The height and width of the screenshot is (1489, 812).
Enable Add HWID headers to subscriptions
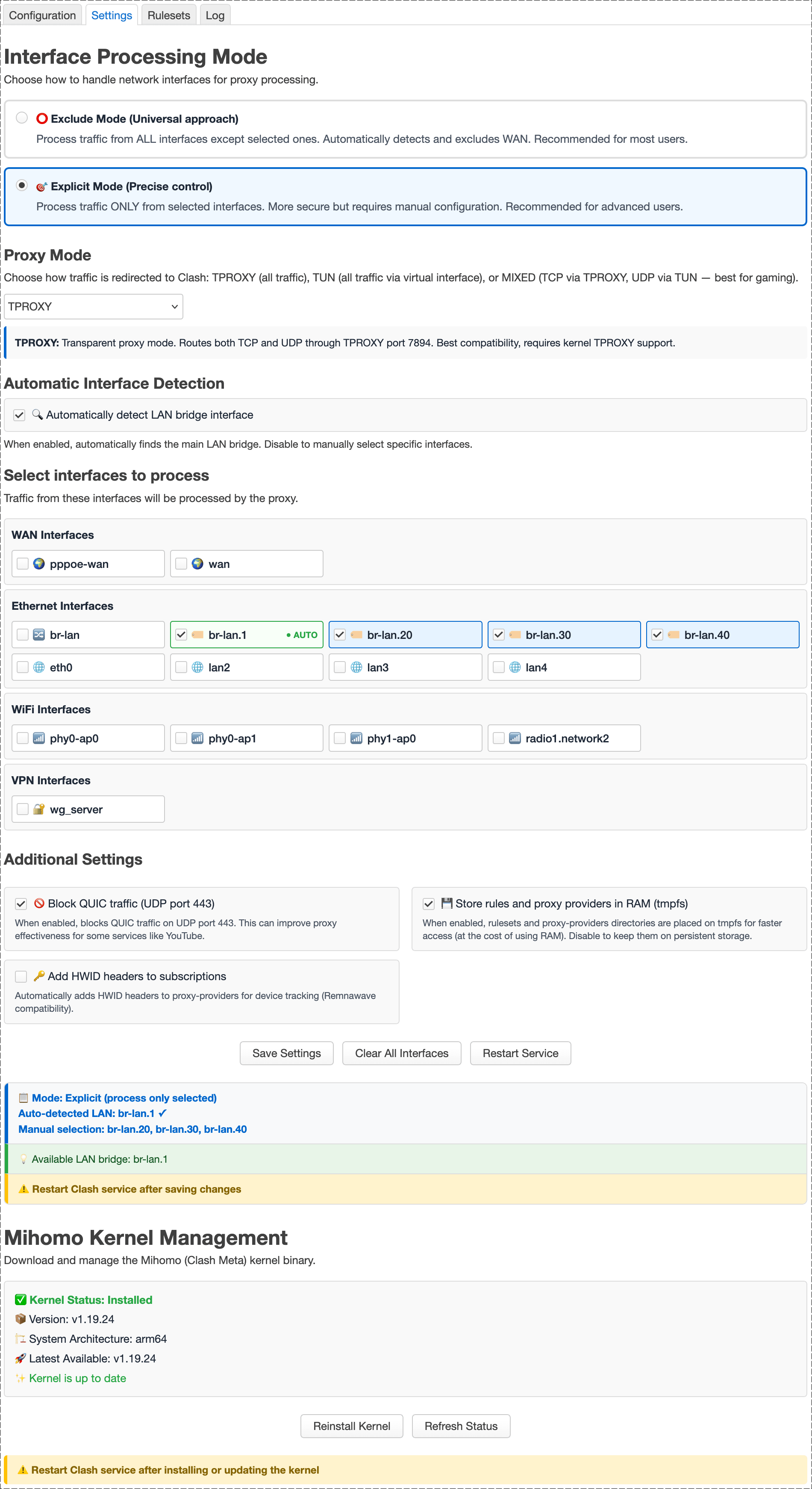[x=21, y=976]
